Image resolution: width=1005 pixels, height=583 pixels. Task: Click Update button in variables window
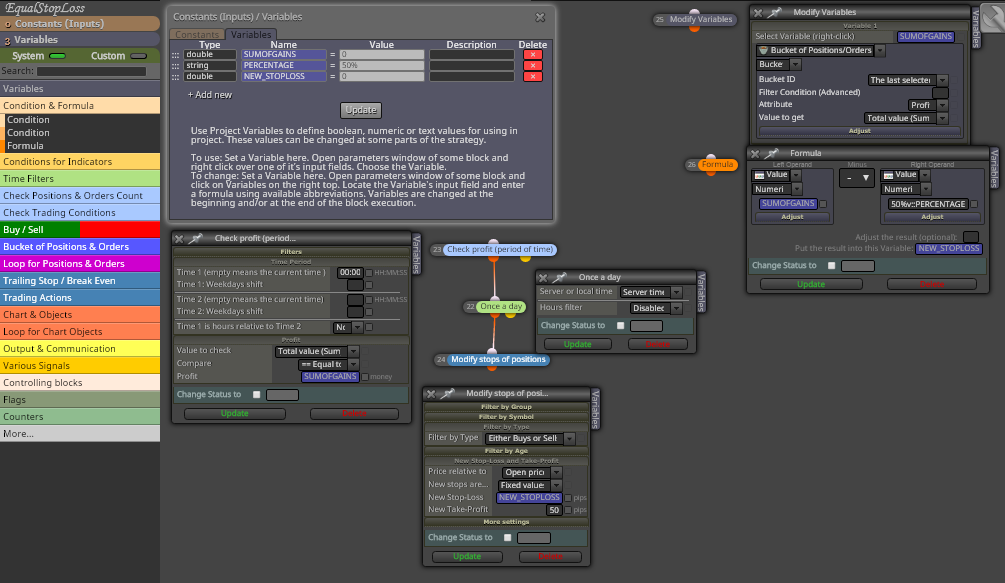click(x=361, y=110)
